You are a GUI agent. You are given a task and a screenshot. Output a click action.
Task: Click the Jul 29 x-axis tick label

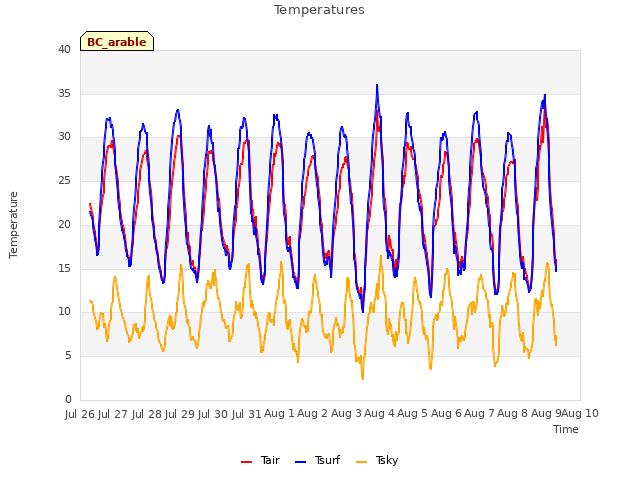click(180, 414)
